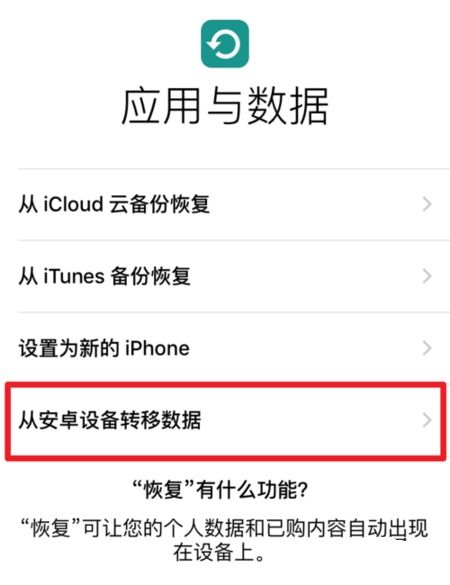Tap the word iPhone in third row
Image resolution: width=450 pixels, height=585 pixels.
pos(157,348)
